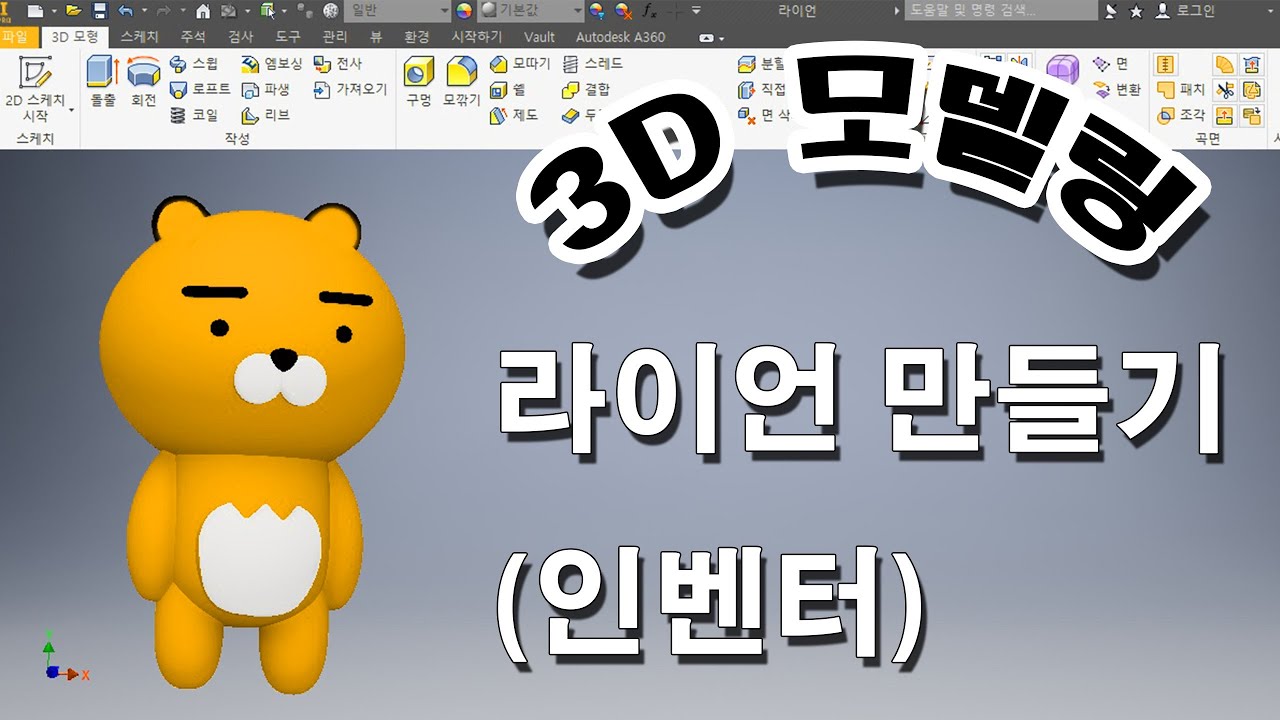Click the 스레드 (Thread) tool
This screenshot has height=720, width=1280.
[x=592, y=63]
